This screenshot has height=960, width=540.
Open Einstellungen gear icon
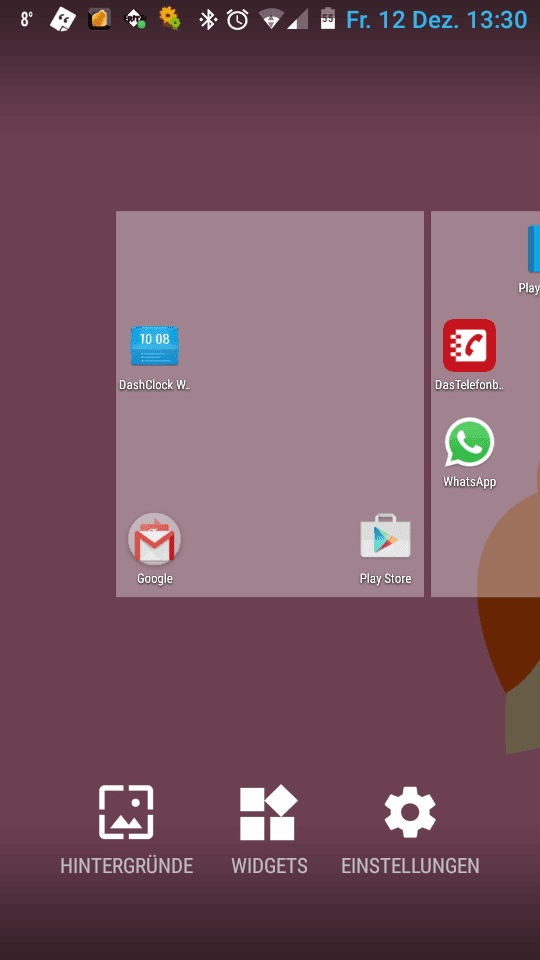point(410,812)
